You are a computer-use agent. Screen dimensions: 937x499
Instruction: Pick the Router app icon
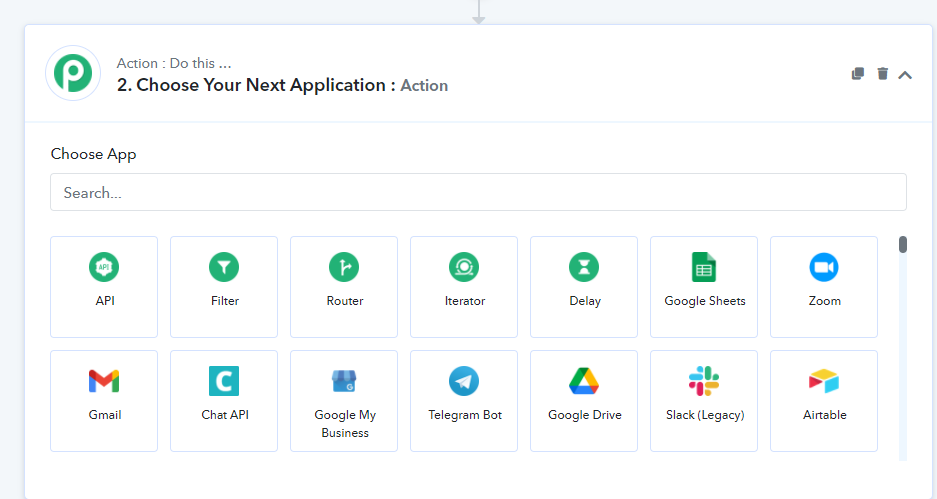point(344,267)
